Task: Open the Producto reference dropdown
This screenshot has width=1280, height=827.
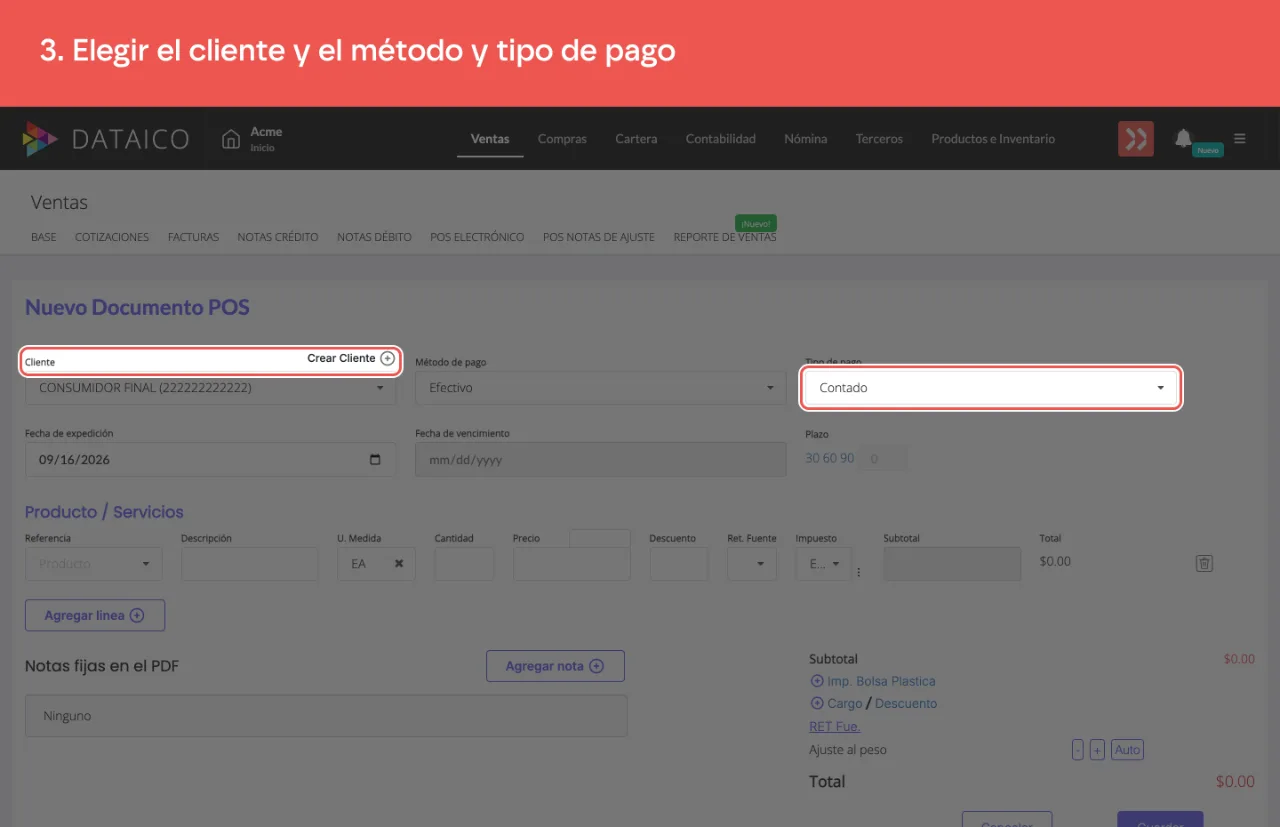Action: 94,564
